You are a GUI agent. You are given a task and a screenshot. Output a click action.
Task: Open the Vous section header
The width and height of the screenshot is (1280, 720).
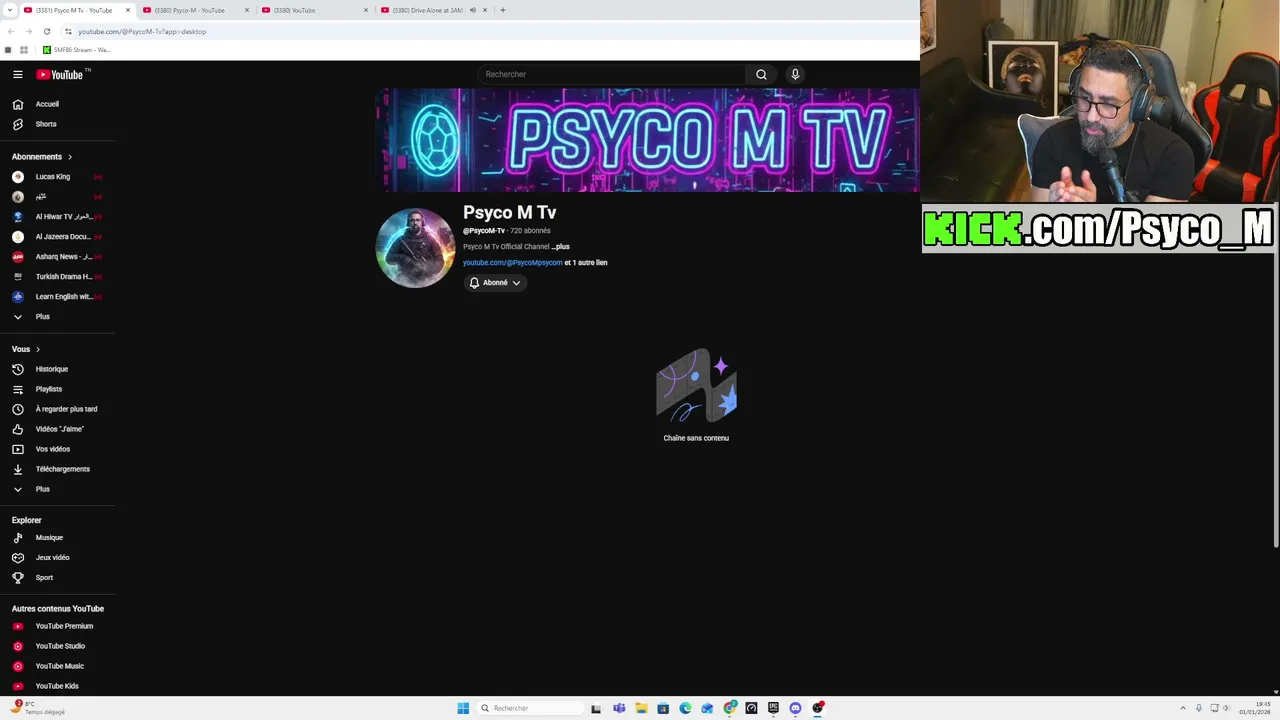pos(26,349)
